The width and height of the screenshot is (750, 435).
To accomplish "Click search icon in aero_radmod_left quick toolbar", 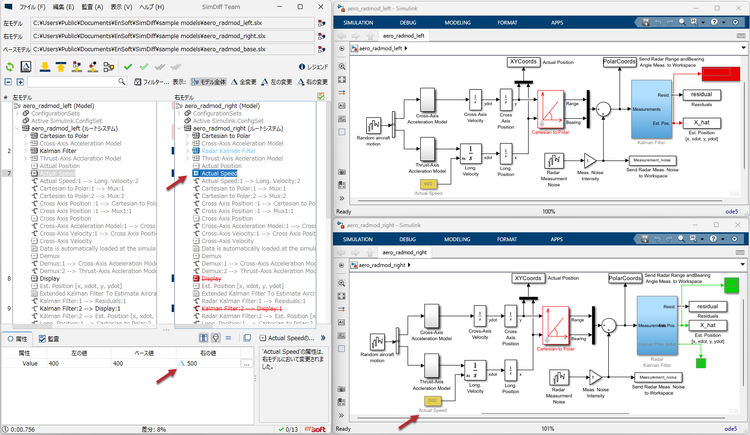I will 682,22.
